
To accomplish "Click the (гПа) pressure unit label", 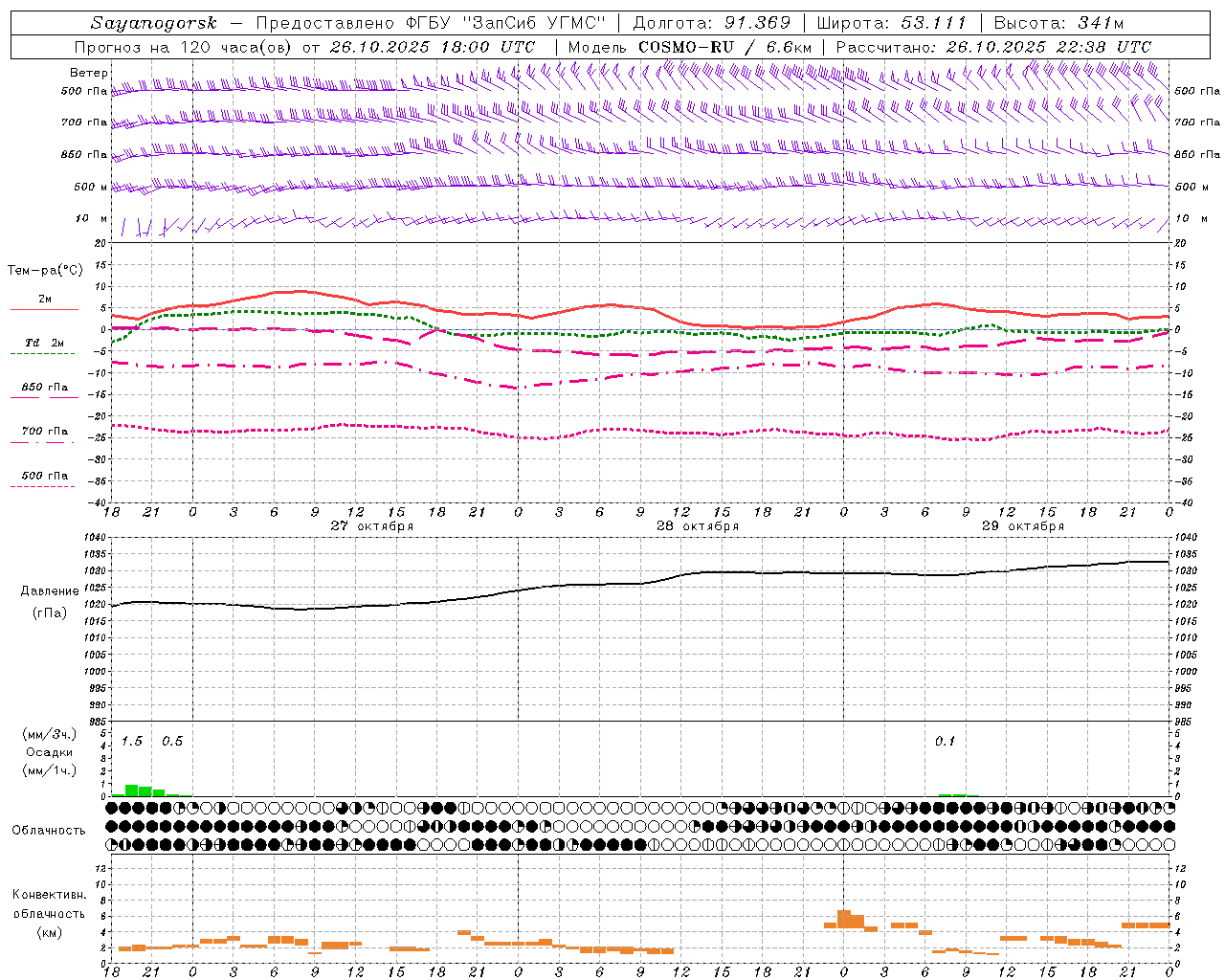I will [49, 613].
